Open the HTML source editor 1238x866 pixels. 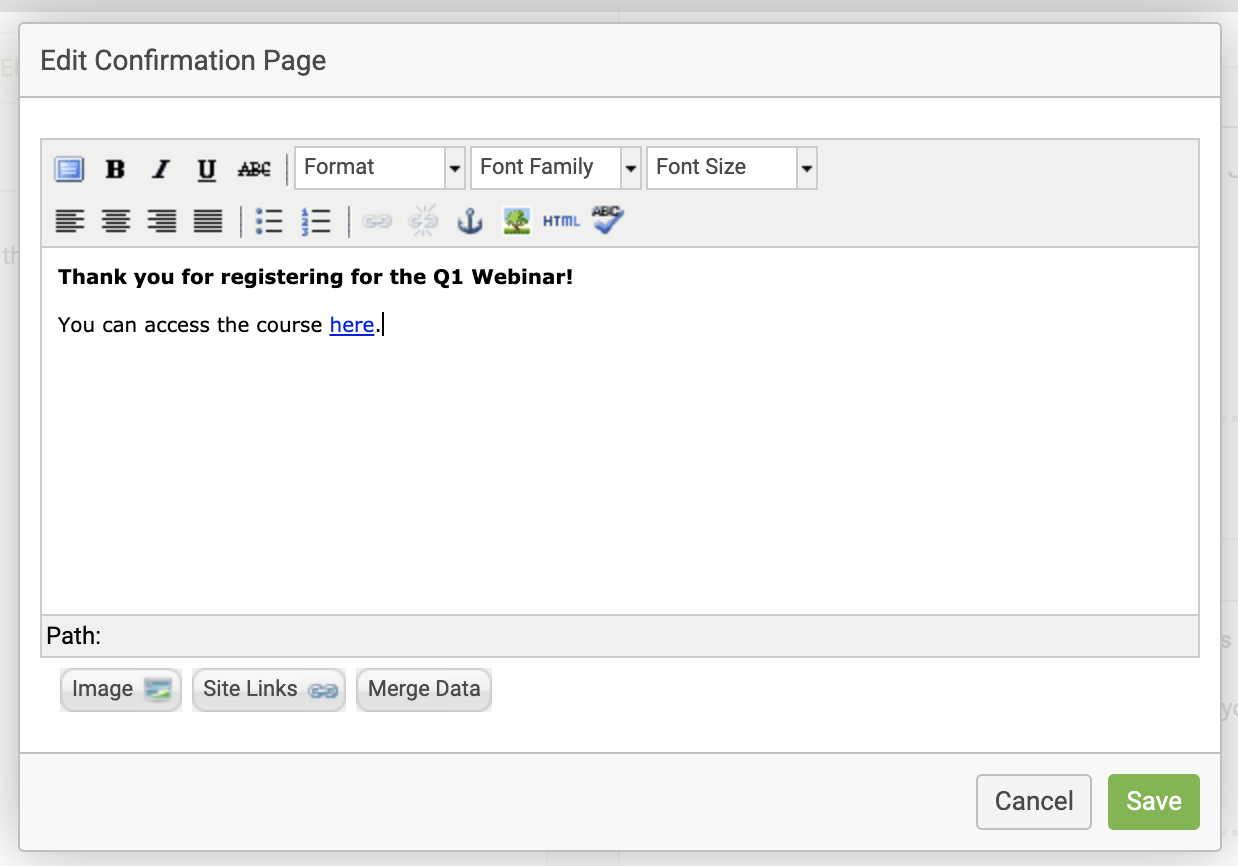pos(561,221)
